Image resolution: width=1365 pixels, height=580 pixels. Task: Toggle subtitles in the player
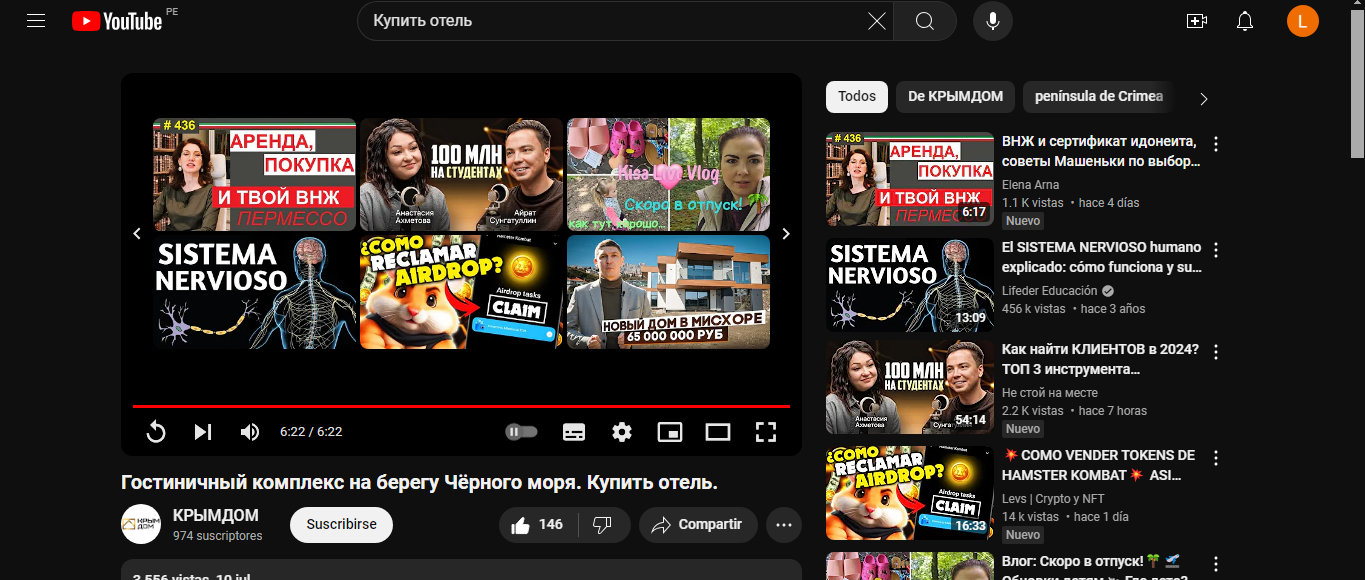574,432
